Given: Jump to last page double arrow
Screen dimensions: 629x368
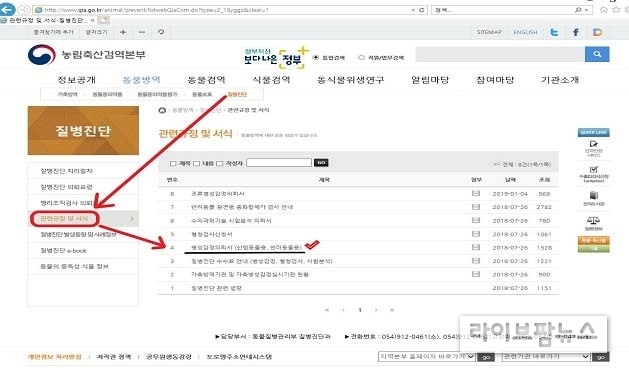Looking at the screenshot, I should pyautogui.click(x=392, y=310).
